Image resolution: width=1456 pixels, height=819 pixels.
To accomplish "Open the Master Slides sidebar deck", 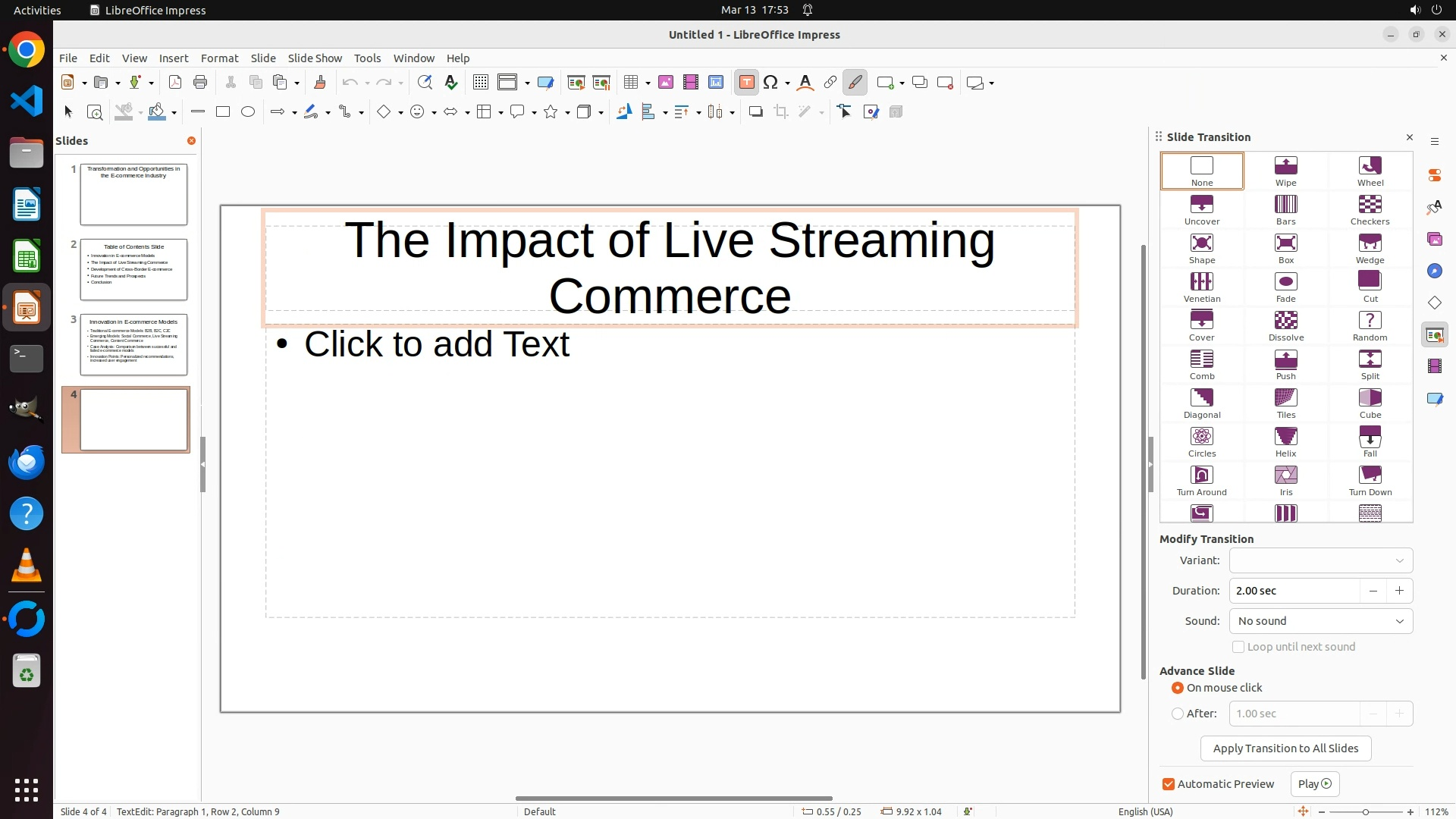I will click(1434, 398).
